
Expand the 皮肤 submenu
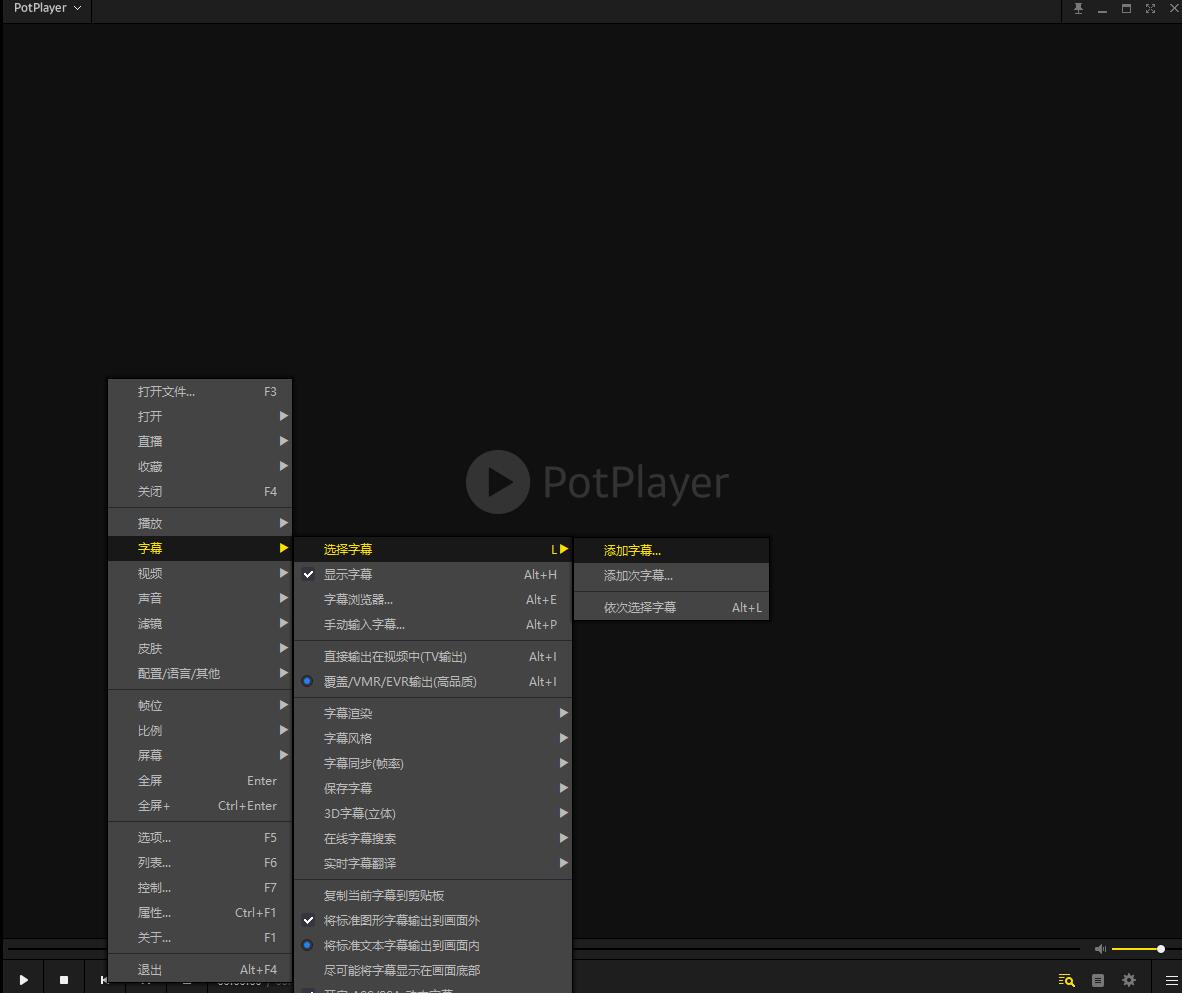tap(200, 648)
